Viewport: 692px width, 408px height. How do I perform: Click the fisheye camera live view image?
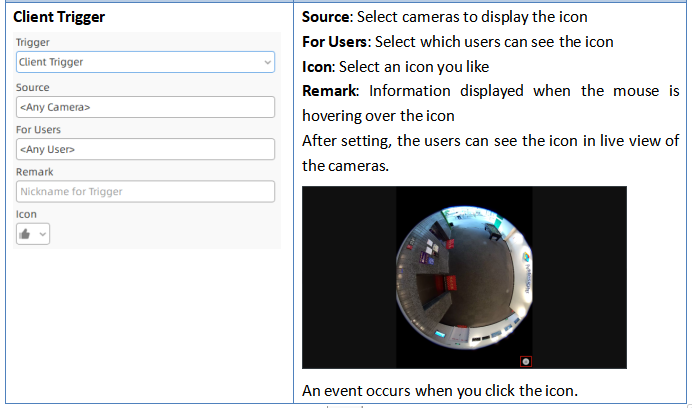[x=464, y=277]
